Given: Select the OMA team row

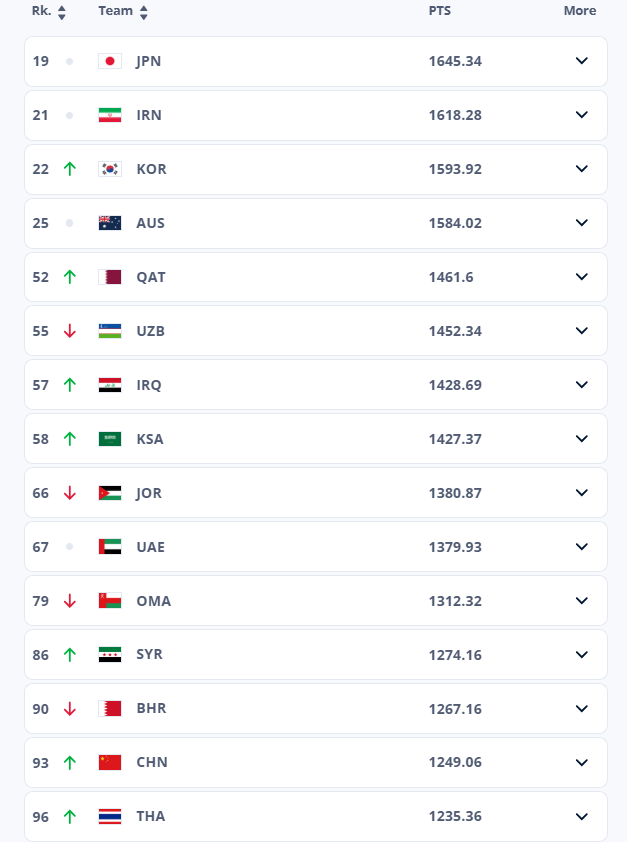Looking at the screenshot, I should click(x=300, y=601).
